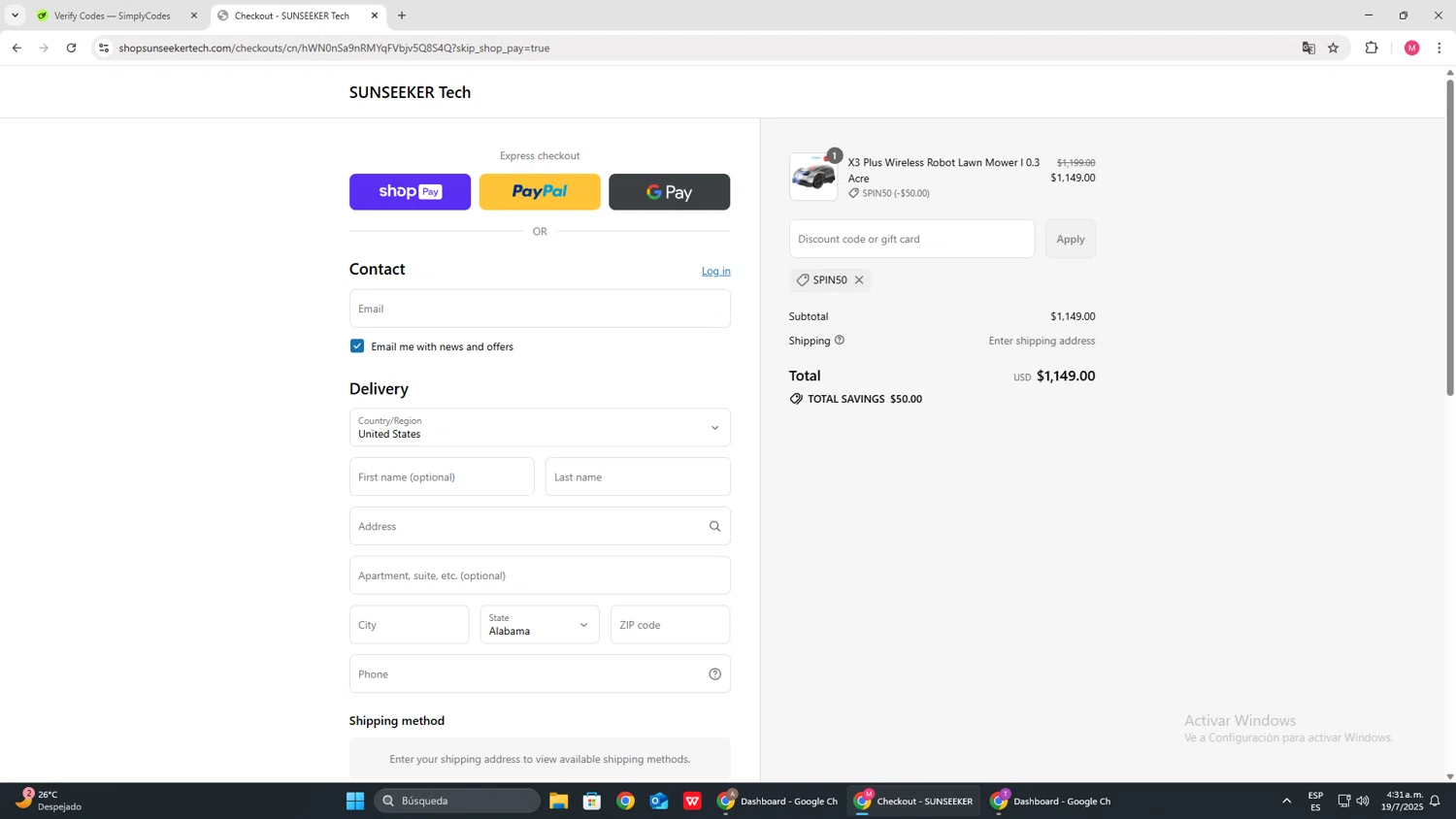Click the Address input field
Viewport: 1456px width, 819px height.
coord(540,526)
